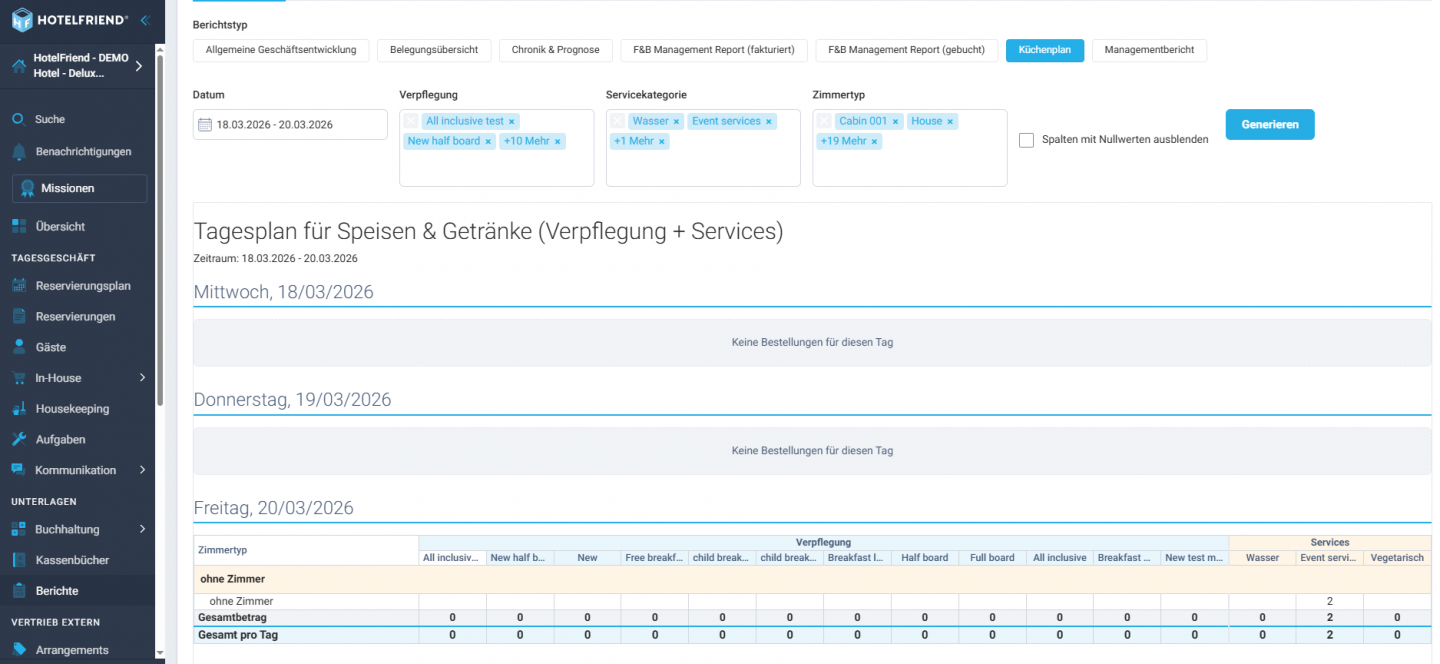The height and width of the screenshot is (664, 1440).
Task: Click the Housekeeping broom icon
Action: tap(18, 409)
